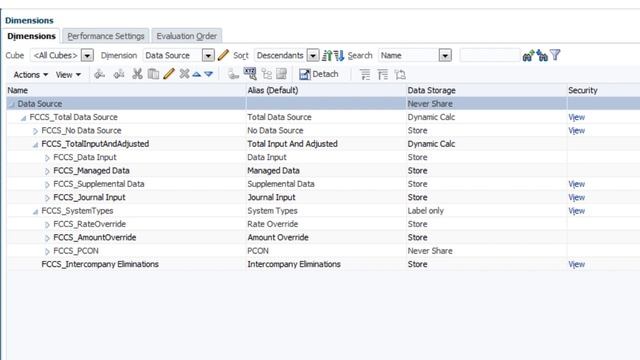
Task: Collapse the Data Source root node
Action: point(11,104)
